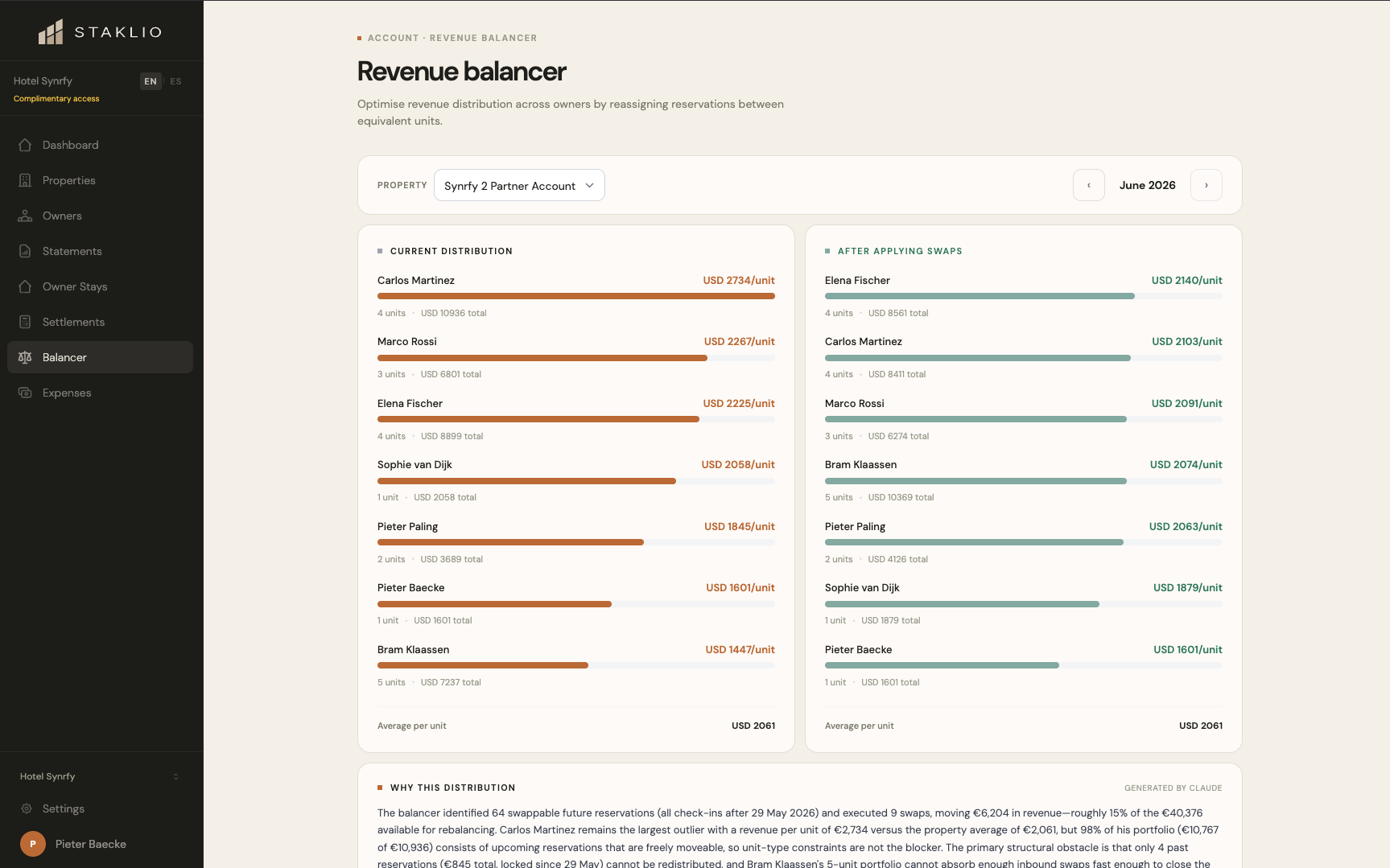Image resolution: width=1390 pixels, height=868 pixels.
Task: Click the Balancer scales icon
Action: 25,357
